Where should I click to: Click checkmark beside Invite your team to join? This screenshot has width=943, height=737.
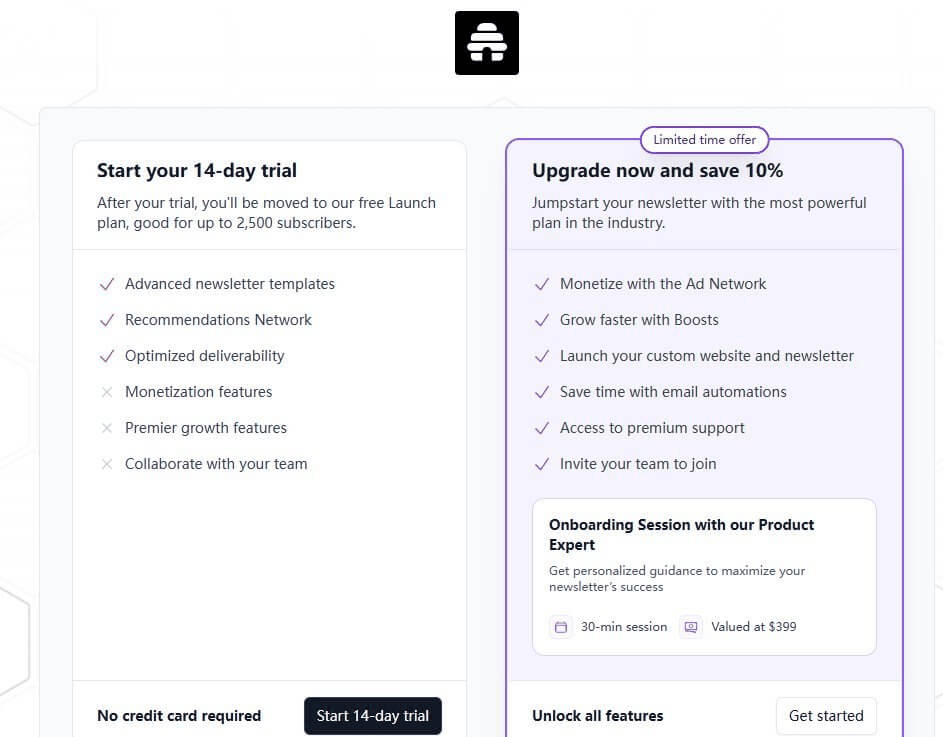click(x=541, y=464)
